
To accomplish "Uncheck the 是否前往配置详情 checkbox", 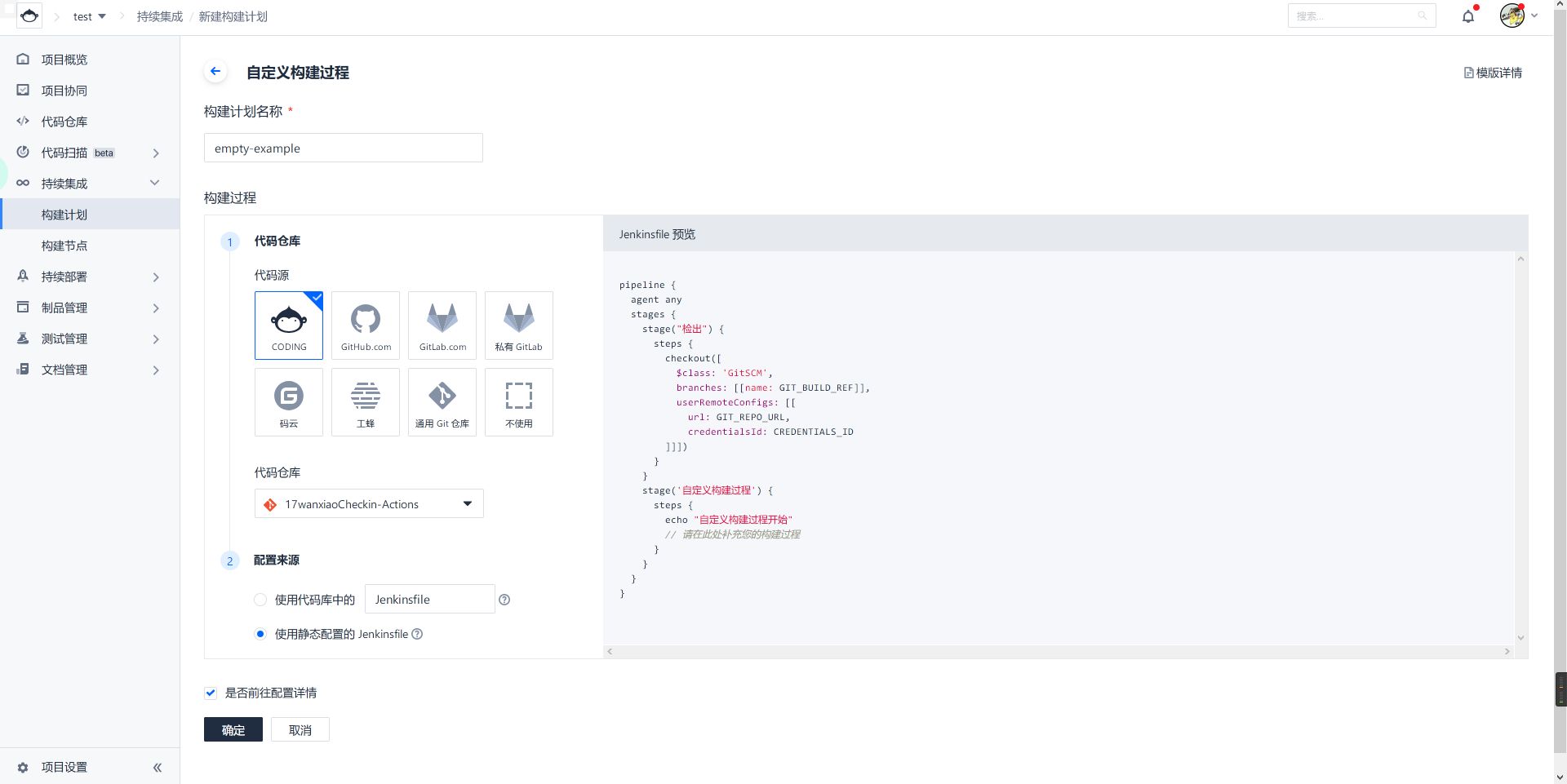I will click(211, 693).
